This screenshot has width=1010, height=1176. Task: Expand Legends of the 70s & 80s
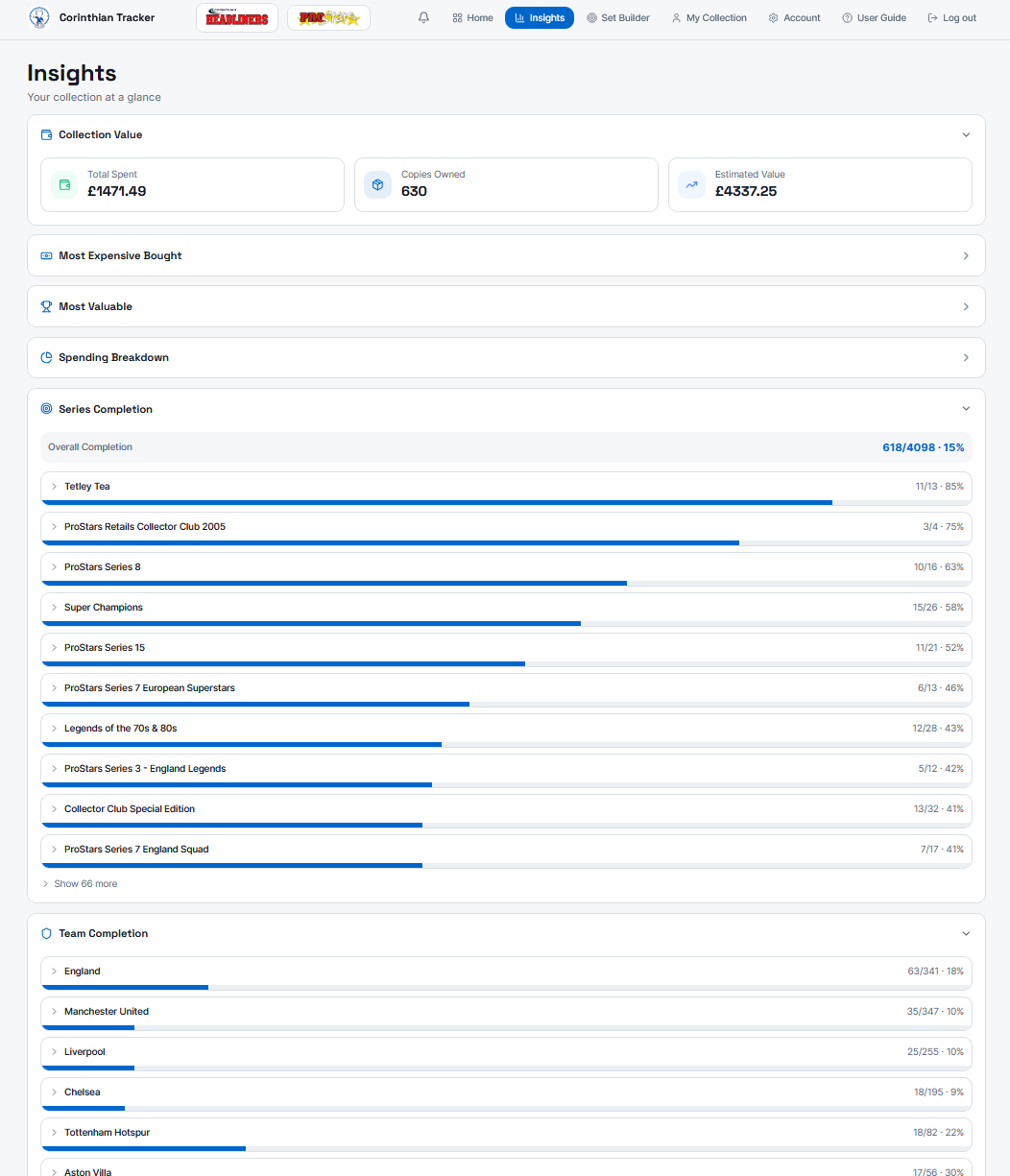tap(506, 729)
